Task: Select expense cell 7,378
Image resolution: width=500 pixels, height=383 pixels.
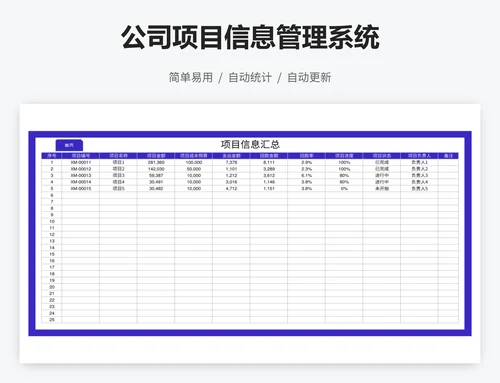Action: click(231, 162)
